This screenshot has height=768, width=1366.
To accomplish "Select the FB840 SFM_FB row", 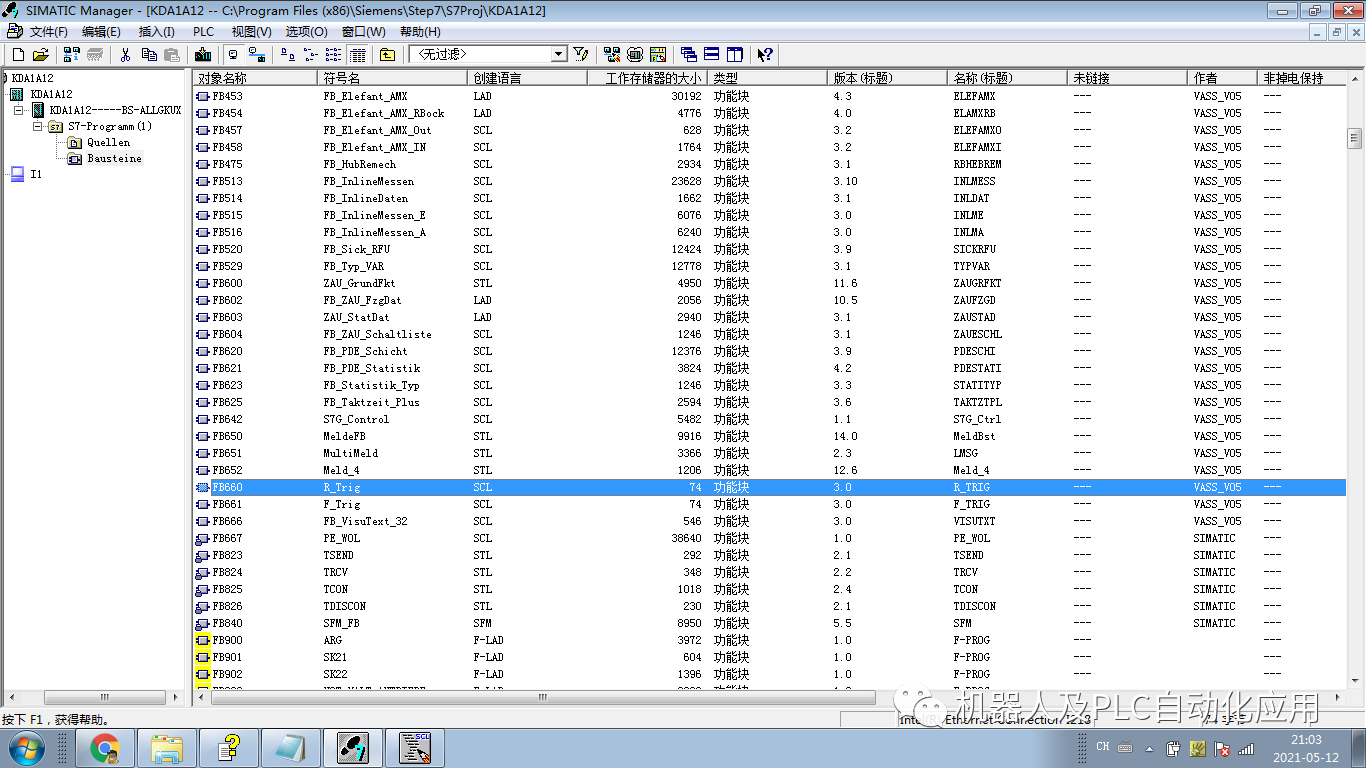I will (x=768, y=623).
